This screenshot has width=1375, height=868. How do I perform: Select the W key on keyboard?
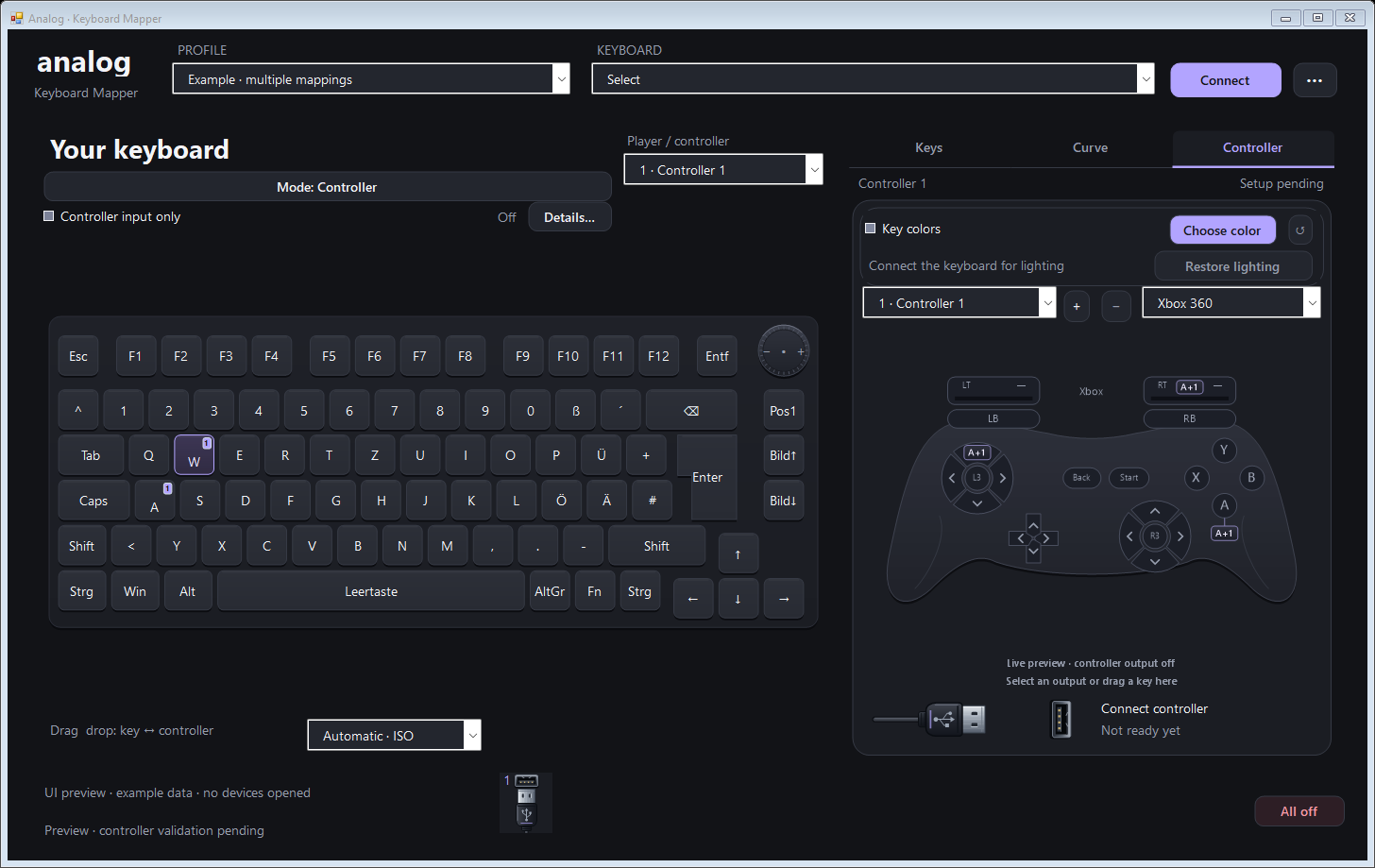pos(195,455)
